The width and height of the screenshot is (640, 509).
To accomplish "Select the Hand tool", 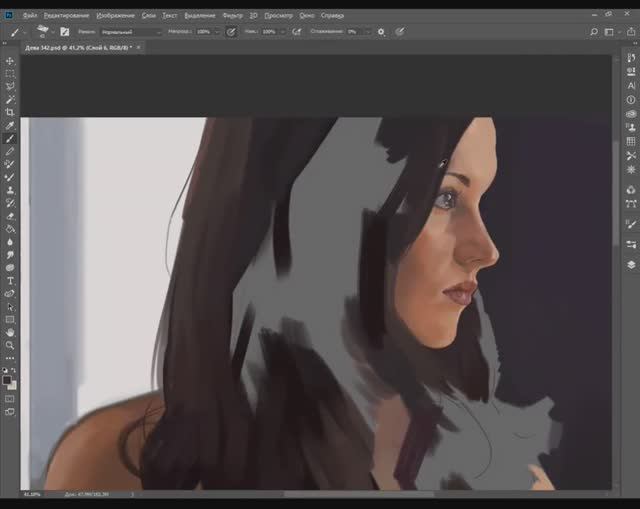I will (10, 332).
